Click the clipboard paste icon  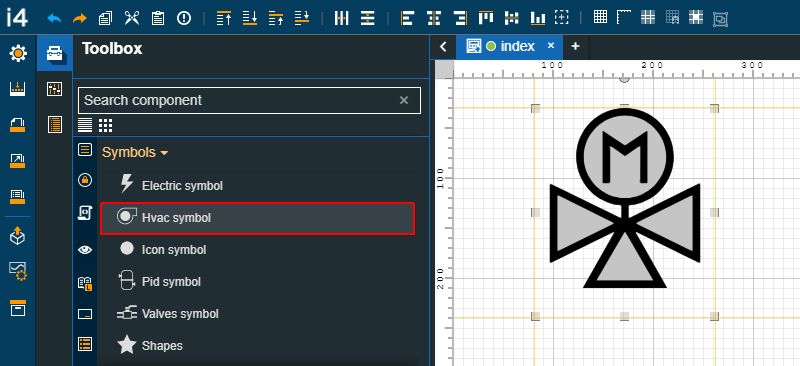[158, 18]
